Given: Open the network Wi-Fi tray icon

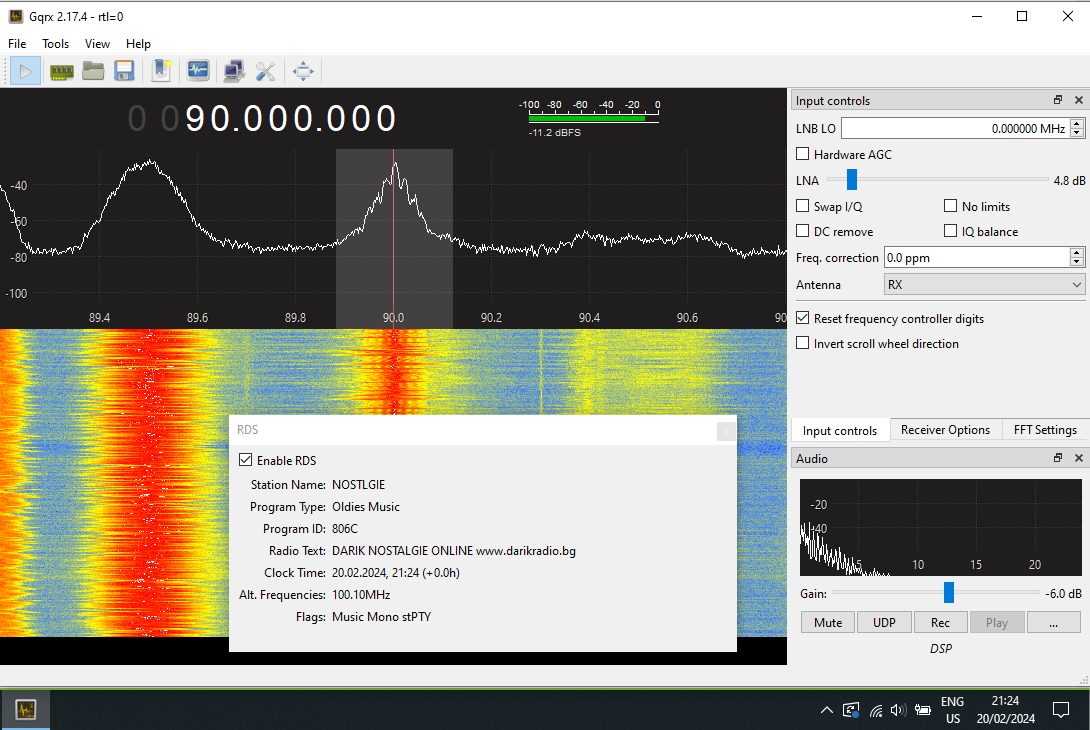Looking at the screenshot, I should (x=876, y=711).
